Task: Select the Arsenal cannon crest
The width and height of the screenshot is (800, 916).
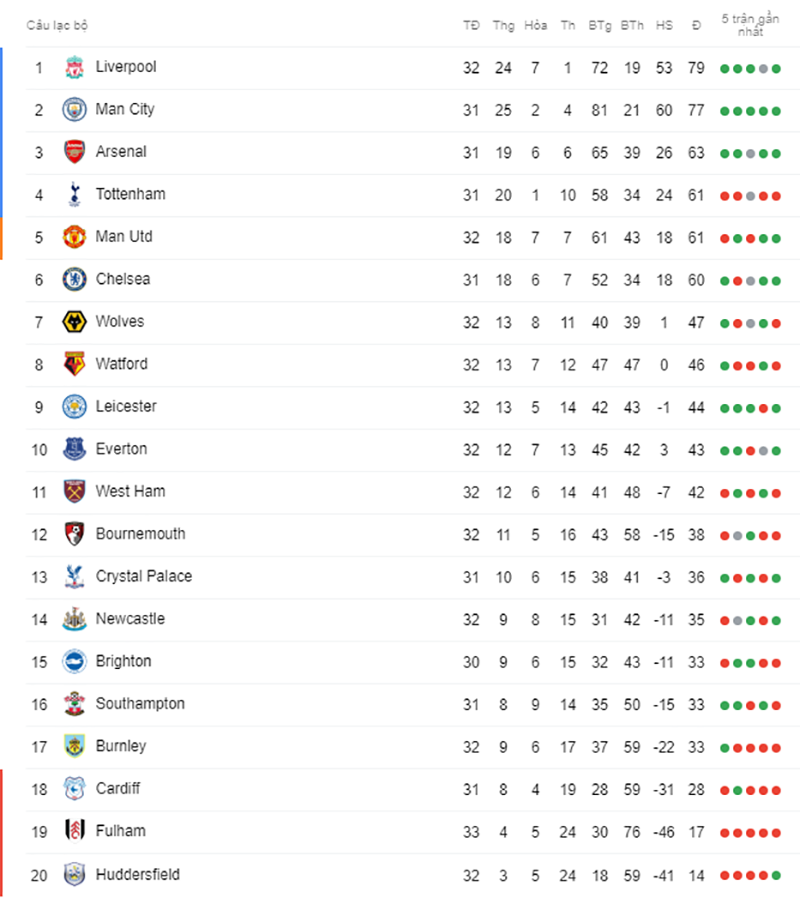Action: click(x=74, y=152)
